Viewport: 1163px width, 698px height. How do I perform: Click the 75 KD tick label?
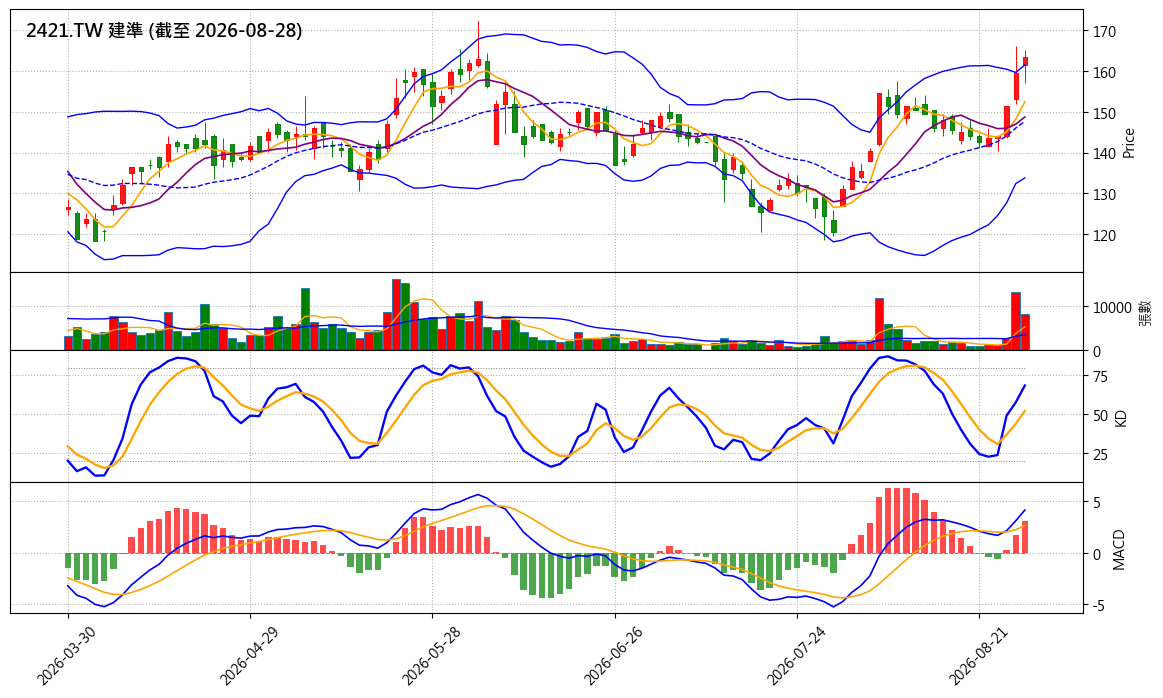click(x=1100, y=377)
